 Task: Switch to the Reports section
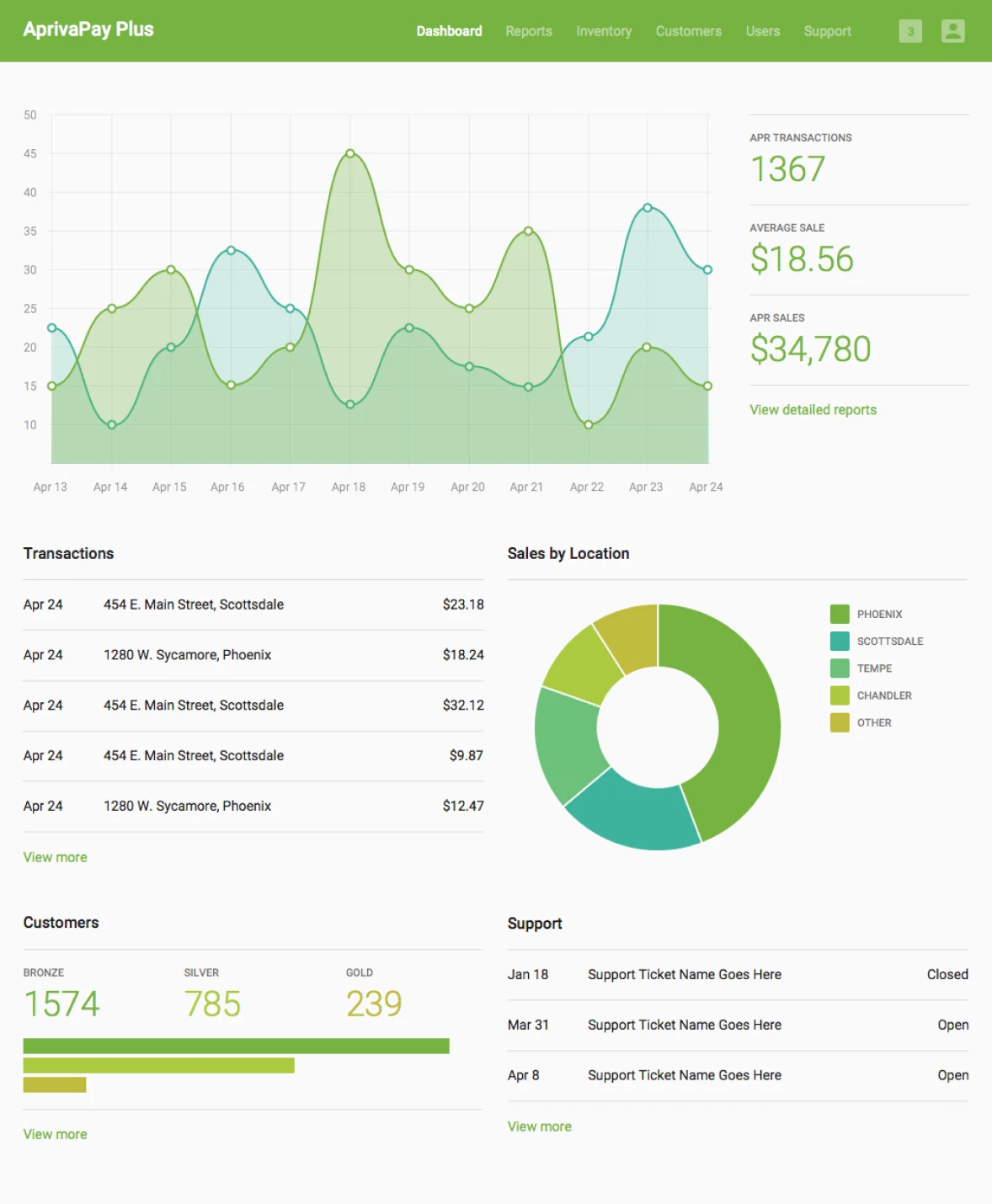point(528,31)
